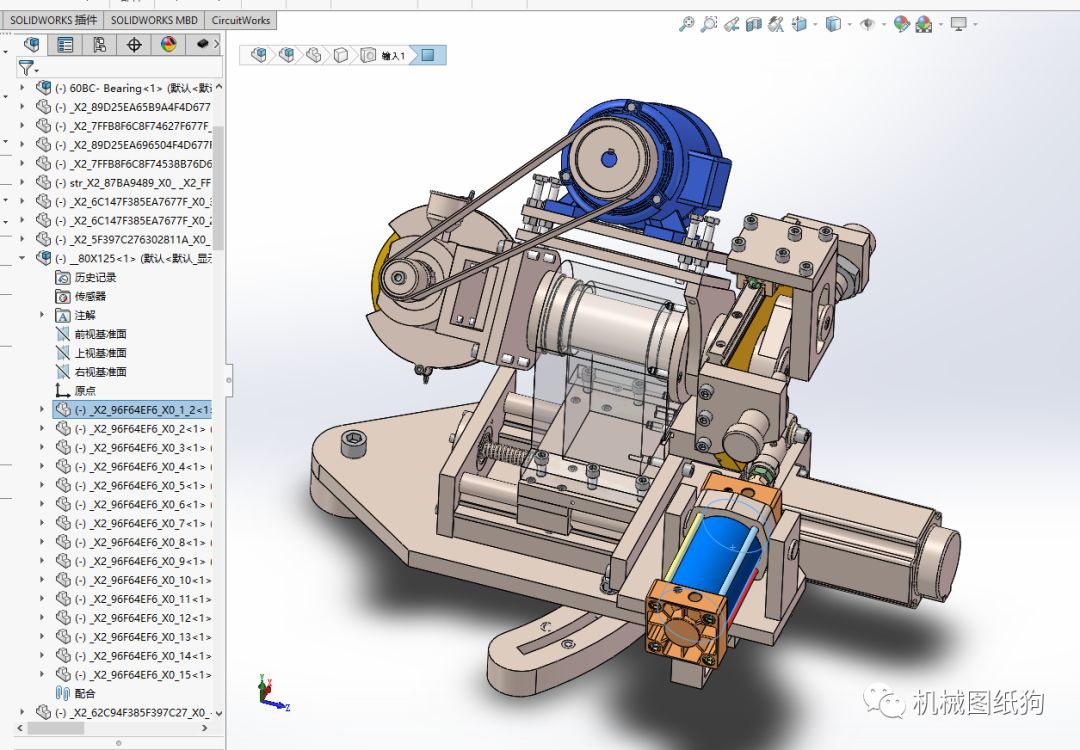This screenshot has width=1080, height=750.
Task: Select the 前视基准面 front plane
Action: (x=100, y=334)
